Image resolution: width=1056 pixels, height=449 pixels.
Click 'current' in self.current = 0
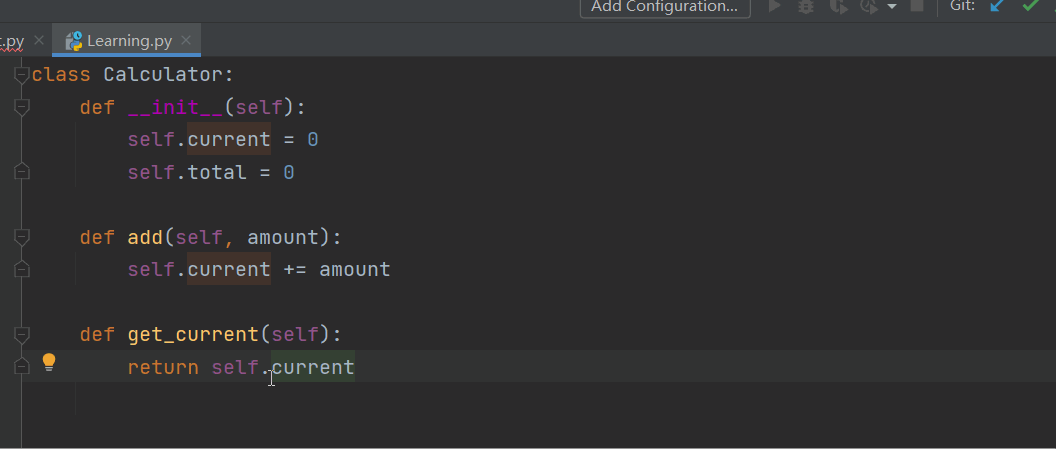[x=229, y=140]
